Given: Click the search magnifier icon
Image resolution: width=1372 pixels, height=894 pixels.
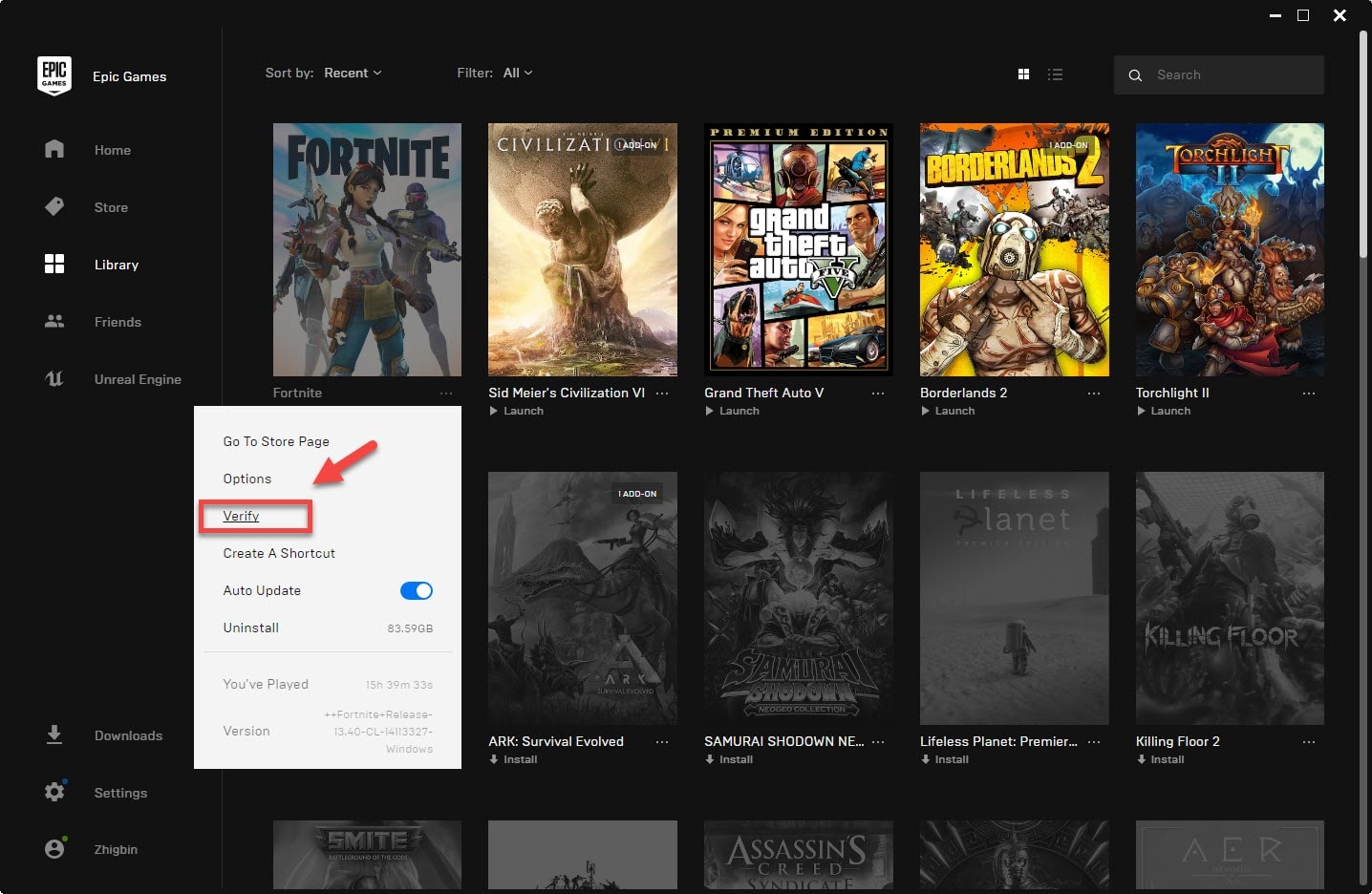Looking at the screenshot, I should pos(1135,74).
